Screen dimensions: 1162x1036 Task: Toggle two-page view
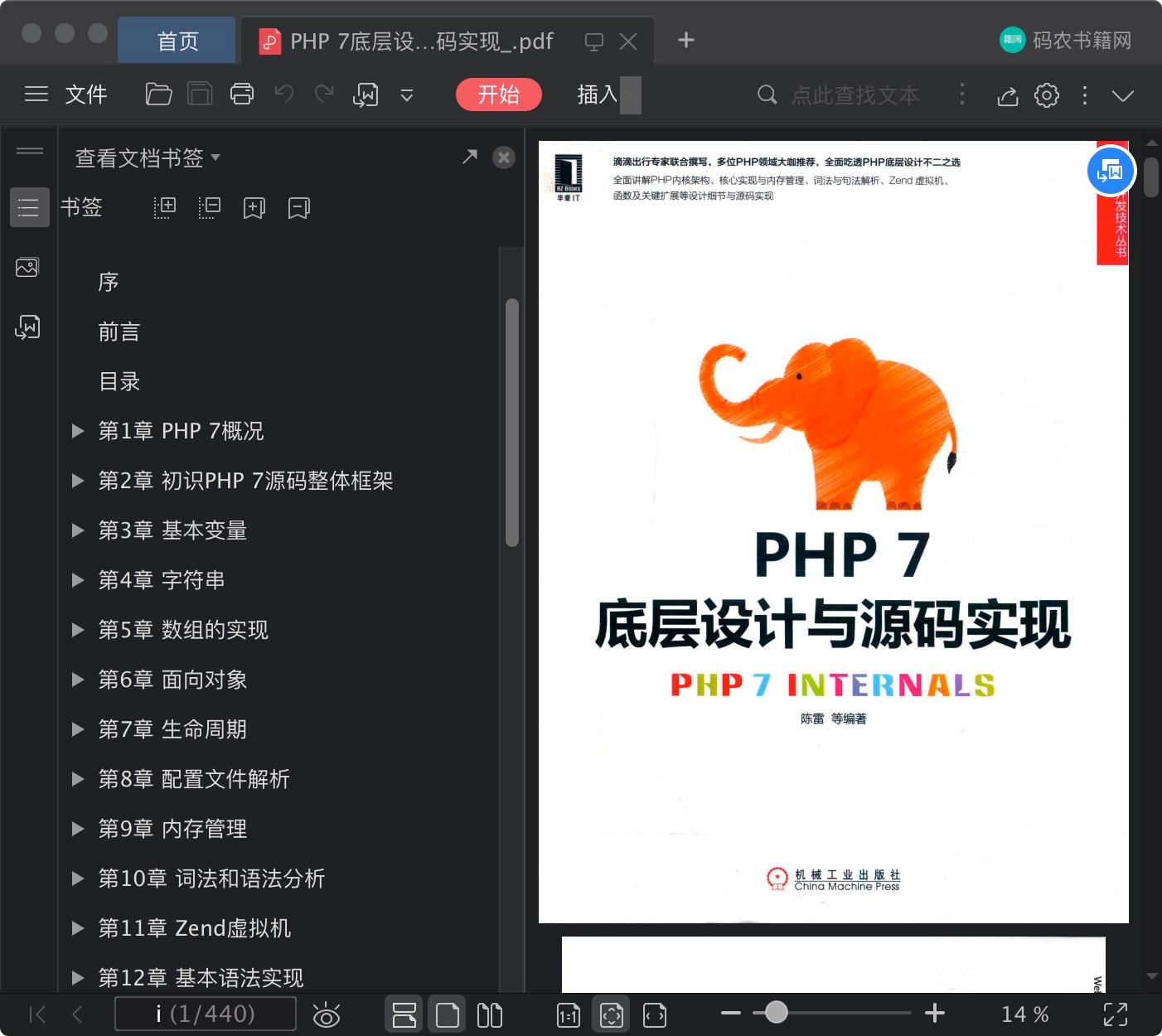(490, 1014)
